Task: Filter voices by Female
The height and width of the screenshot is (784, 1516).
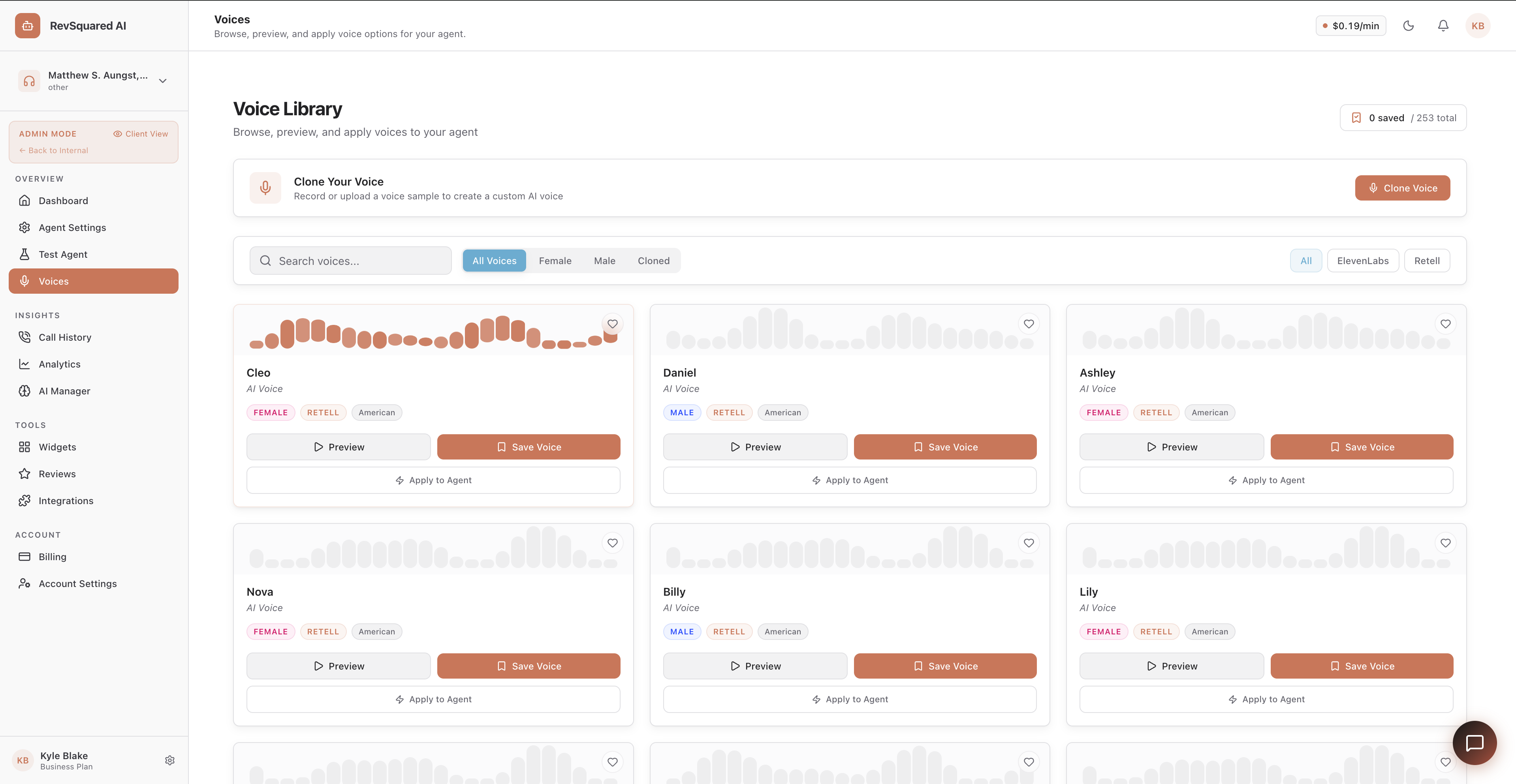Action: tap(555, 261)
